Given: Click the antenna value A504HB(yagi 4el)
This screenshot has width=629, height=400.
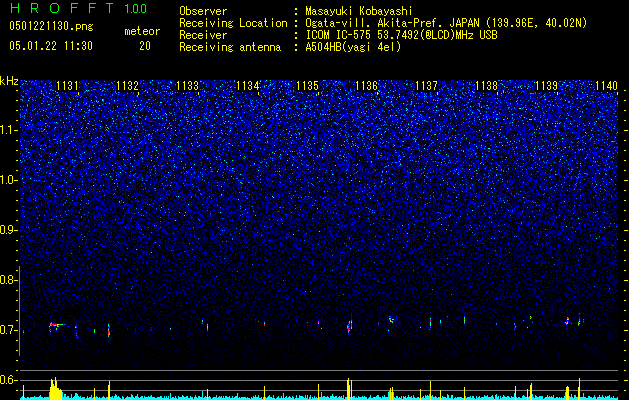Looking at the screenshot, I should (x=353, y=47).
